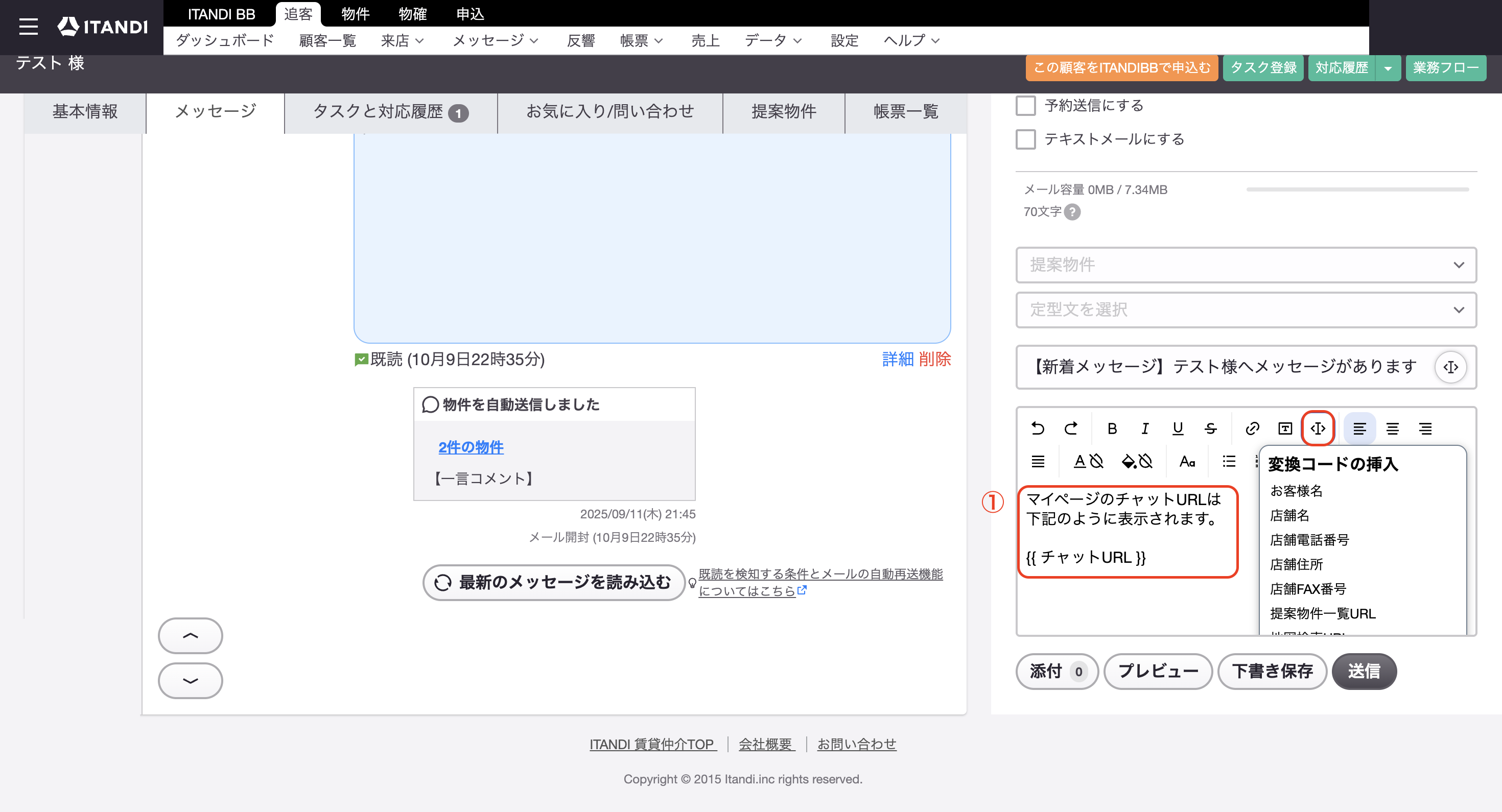Click the text color A icon

1080,462
